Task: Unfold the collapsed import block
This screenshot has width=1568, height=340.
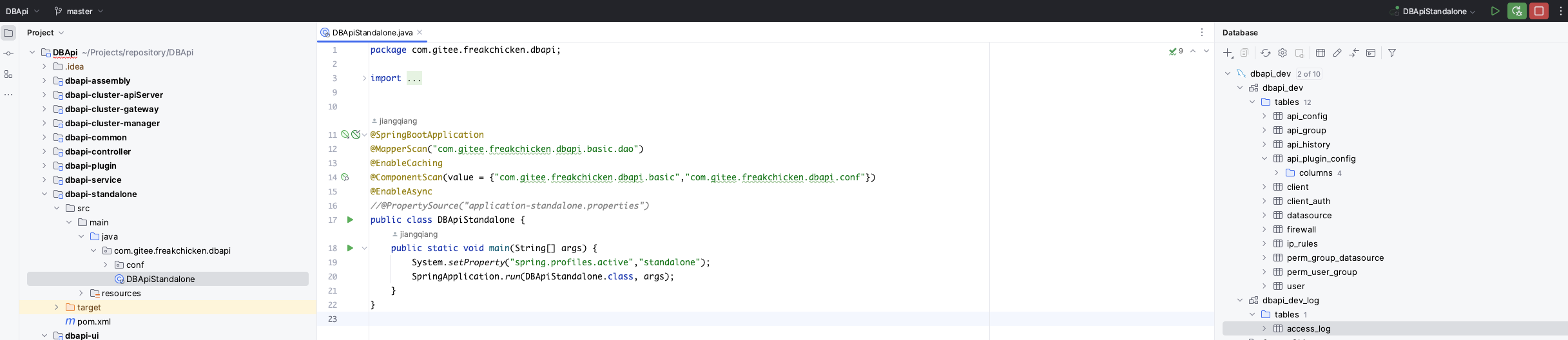Action: (364, 78)
